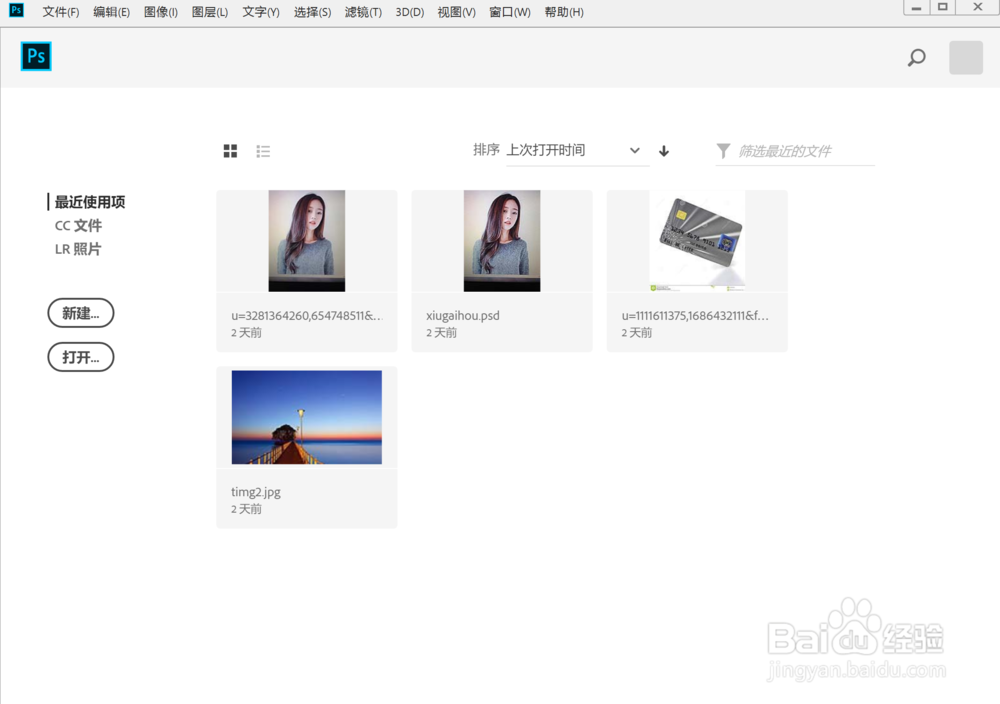
Task: Switch to list view of recent files
Action: tap(263, 150)
